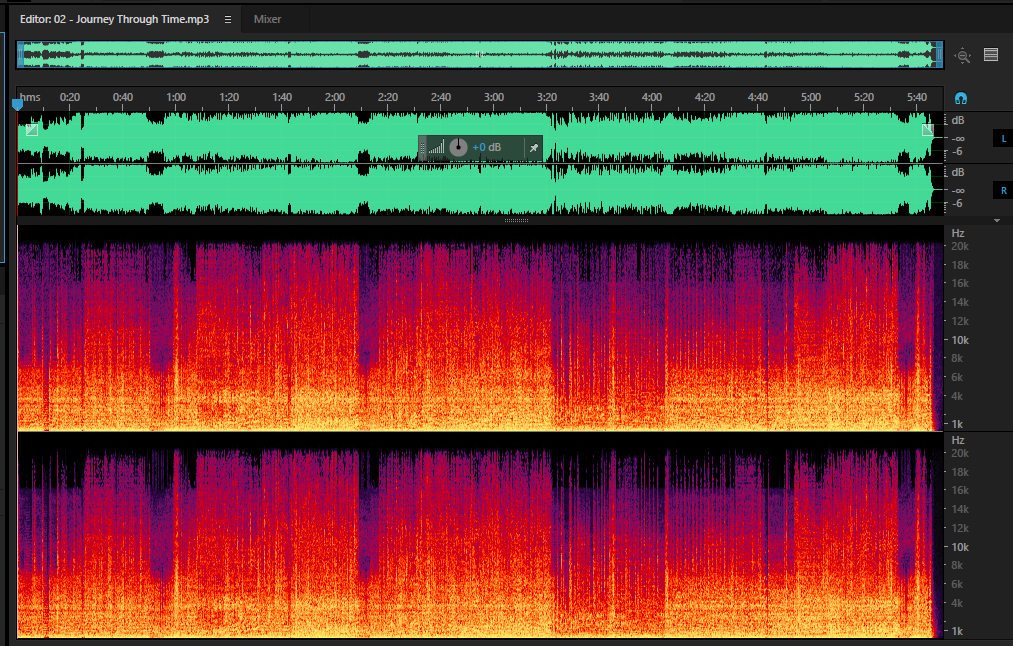Click the zoom out full magnifier icon
The image size is (1013, 646).
(963, 56)
